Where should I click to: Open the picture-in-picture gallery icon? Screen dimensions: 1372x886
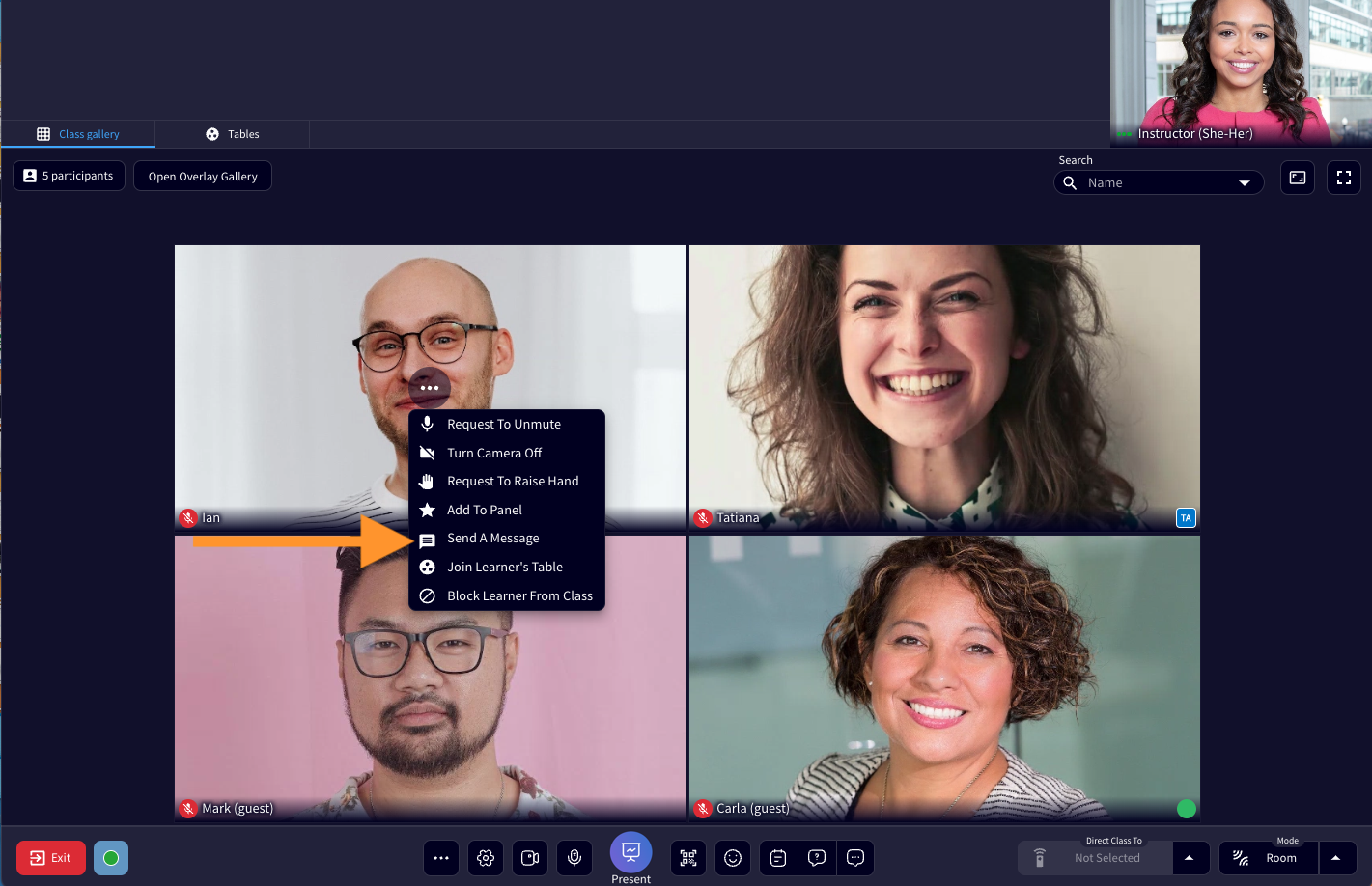pyautogui.click(x=1298, y=178)
